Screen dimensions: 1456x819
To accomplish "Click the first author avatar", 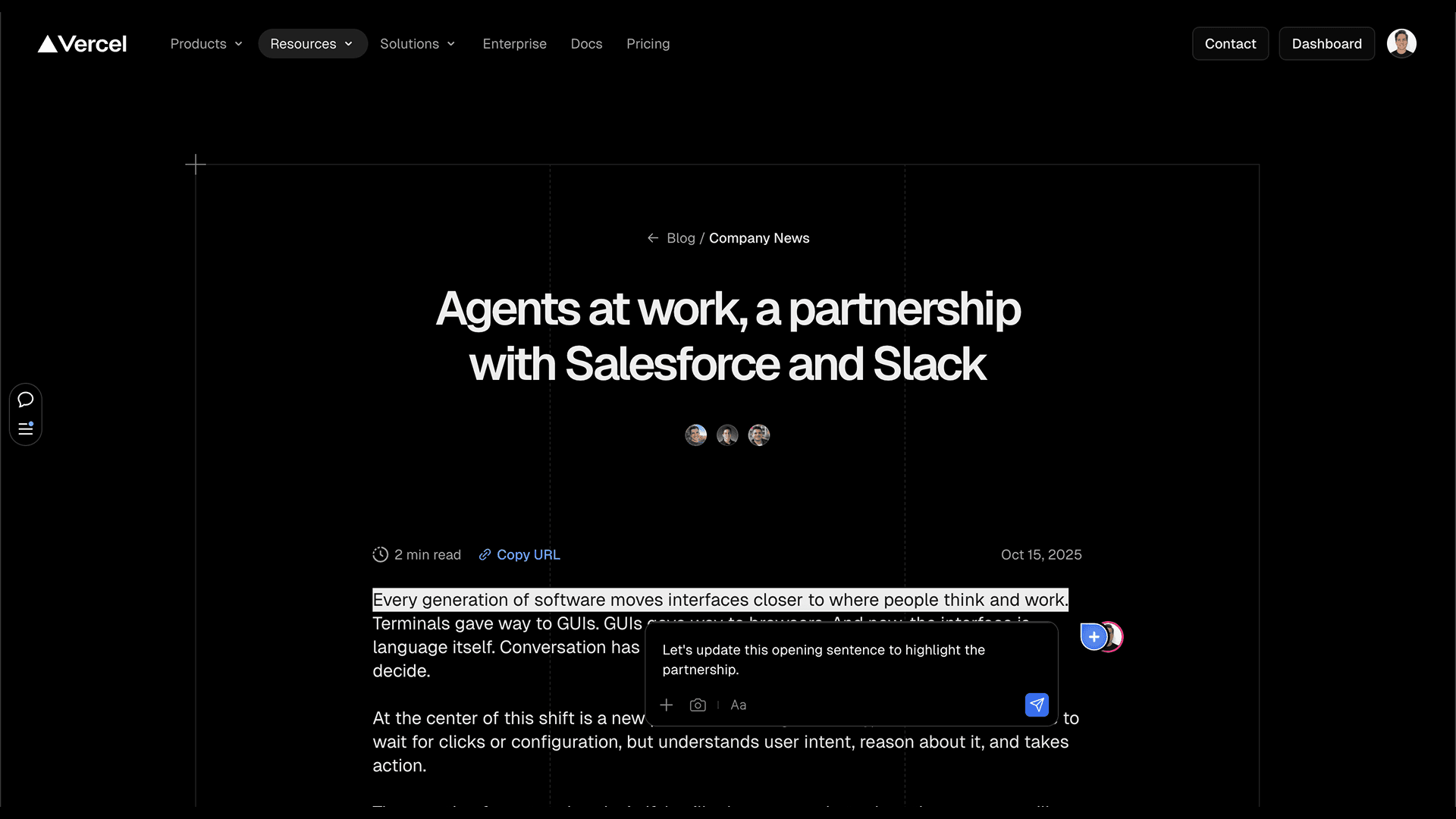I will pos(695,435).
